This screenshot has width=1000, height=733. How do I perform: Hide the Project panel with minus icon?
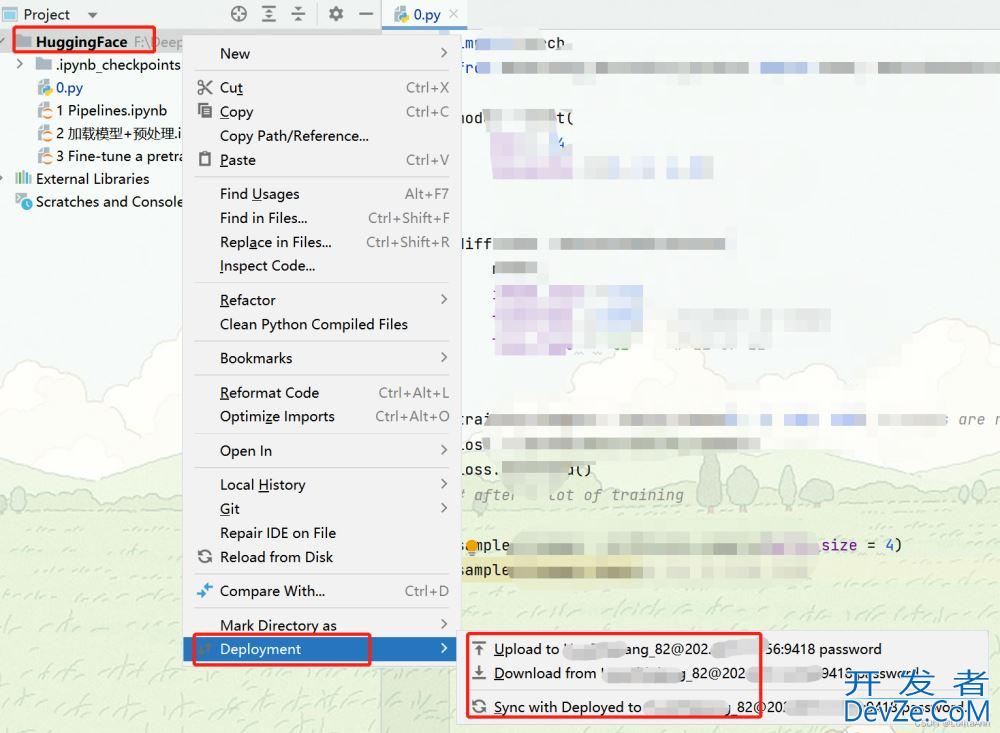[x=365, y=14]
